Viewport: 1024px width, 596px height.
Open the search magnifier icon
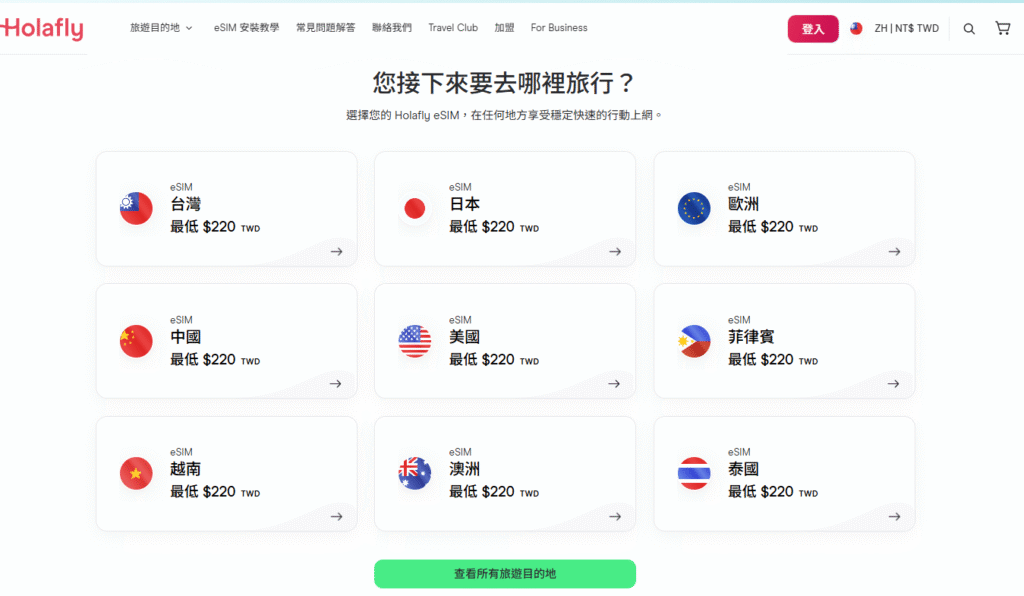pos(969,29)
